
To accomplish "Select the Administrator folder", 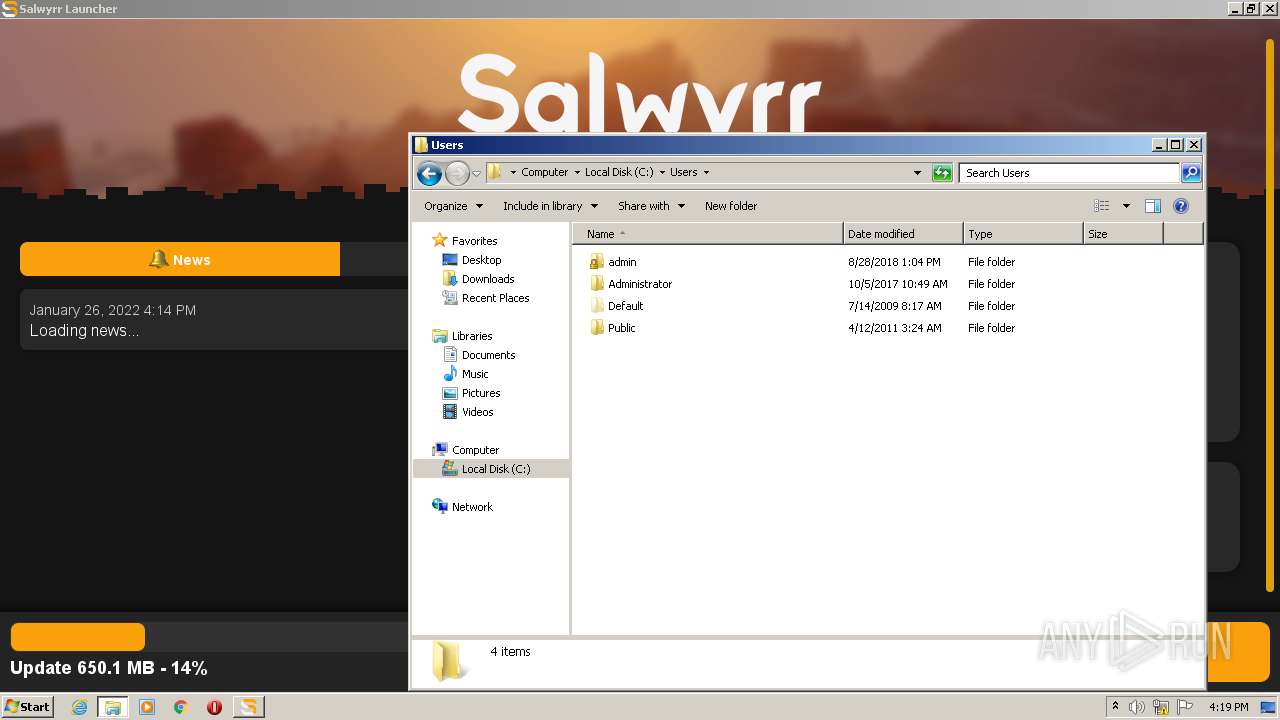I will [640, 284].
